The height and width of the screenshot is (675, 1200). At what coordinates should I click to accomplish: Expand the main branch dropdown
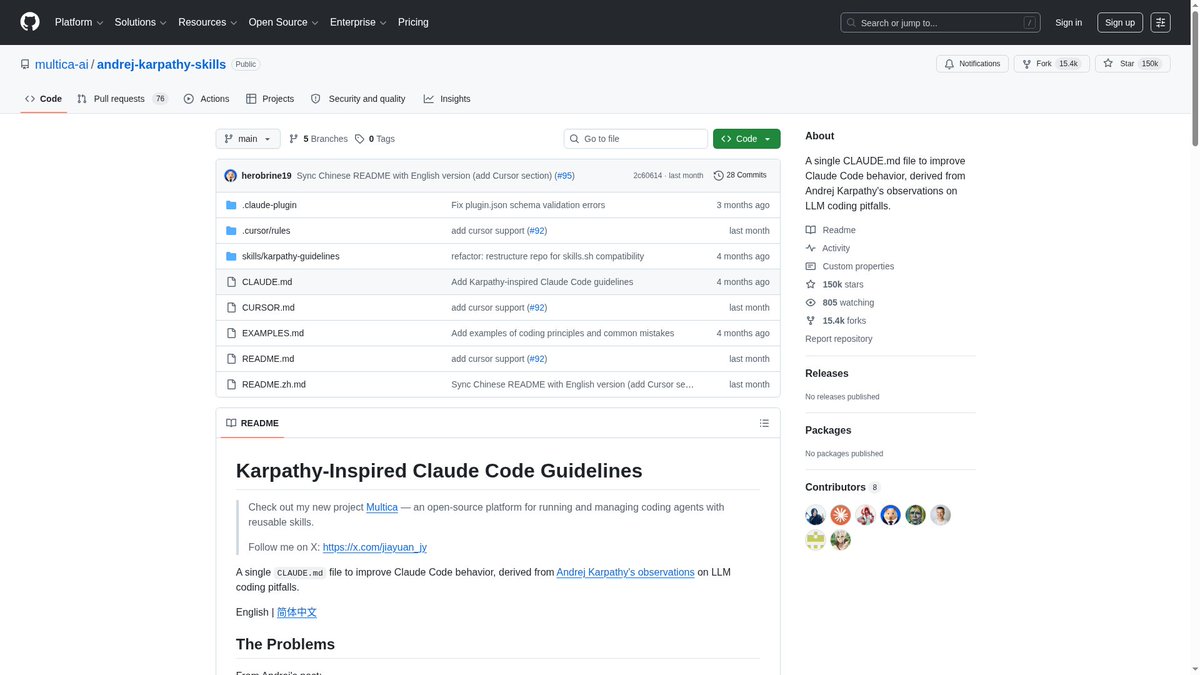point(248,139)
